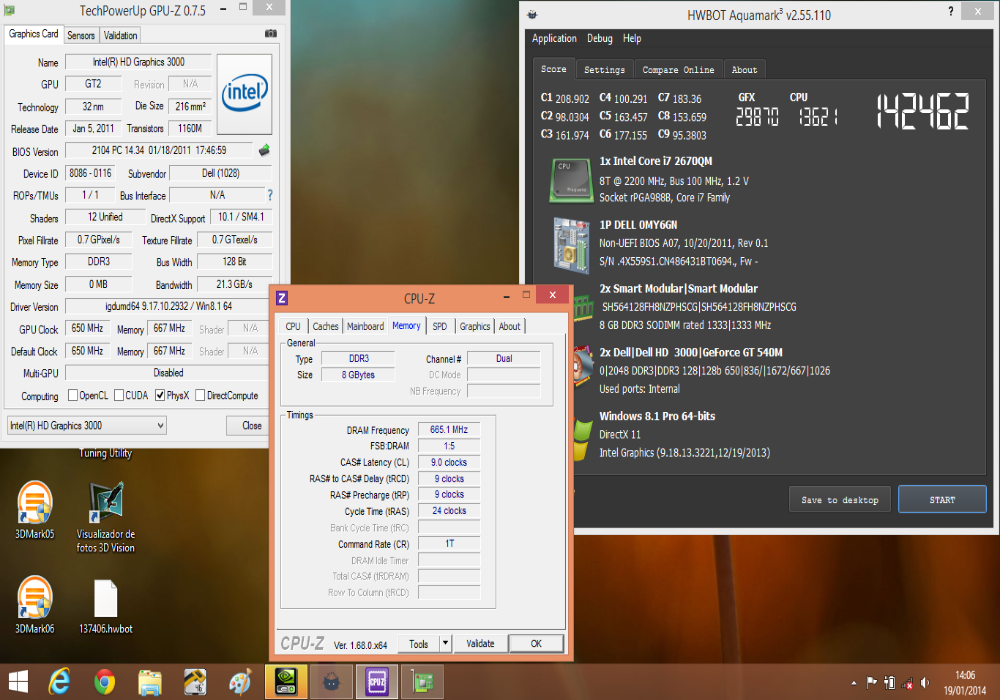The width and height of the screenshot is (1000, 700).
Task: Open Debug menu in Aquamark
Action: pos(599,38)
